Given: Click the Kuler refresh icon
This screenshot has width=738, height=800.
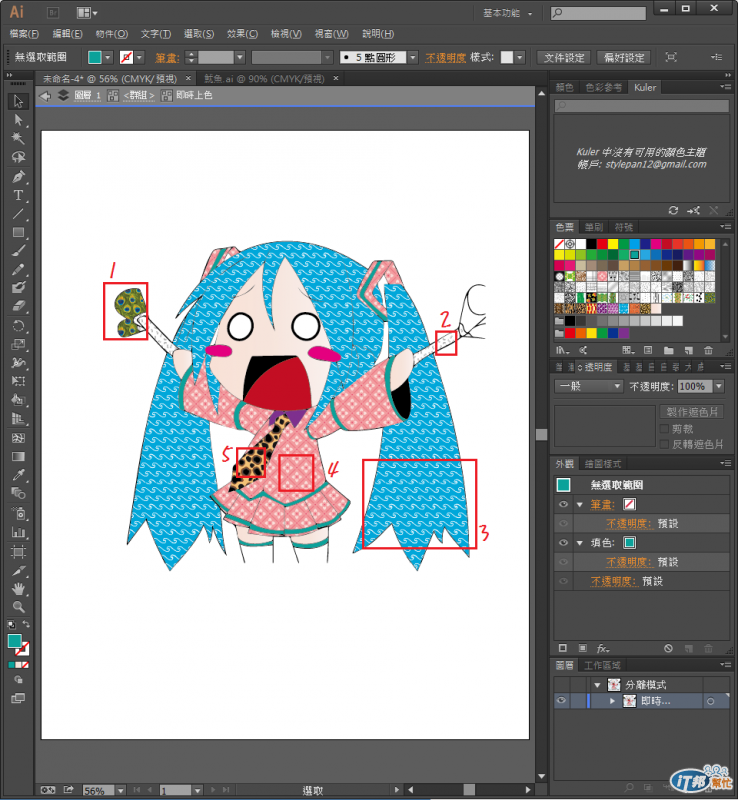Looking at the screenshot, I should click(673, 210).
